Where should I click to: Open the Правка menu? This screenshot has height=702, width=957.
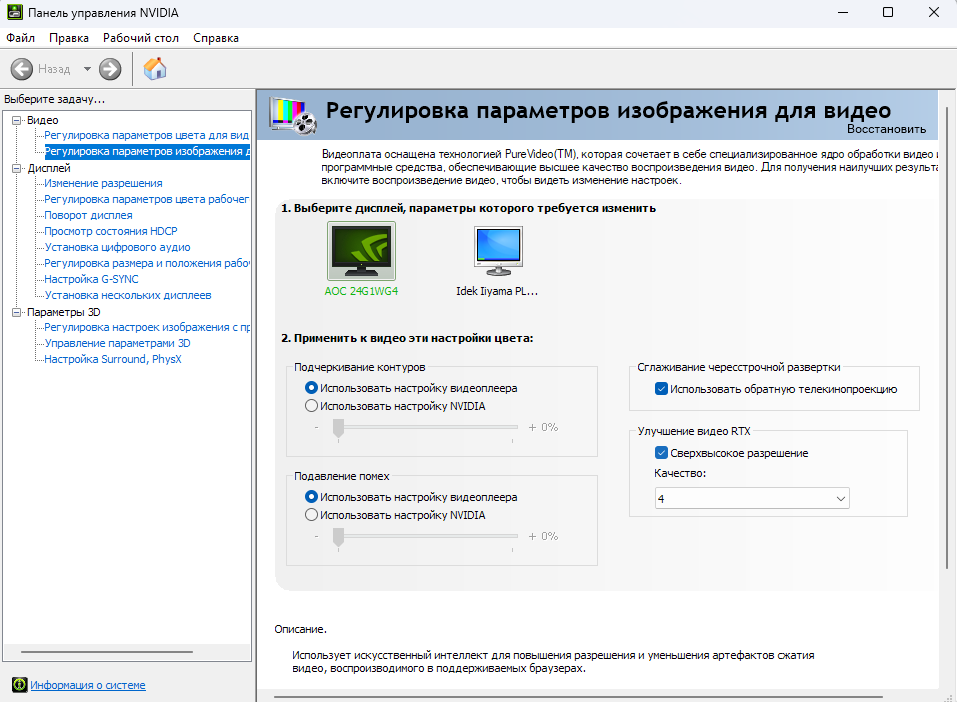pyautogui.click(x=69, y=38)
